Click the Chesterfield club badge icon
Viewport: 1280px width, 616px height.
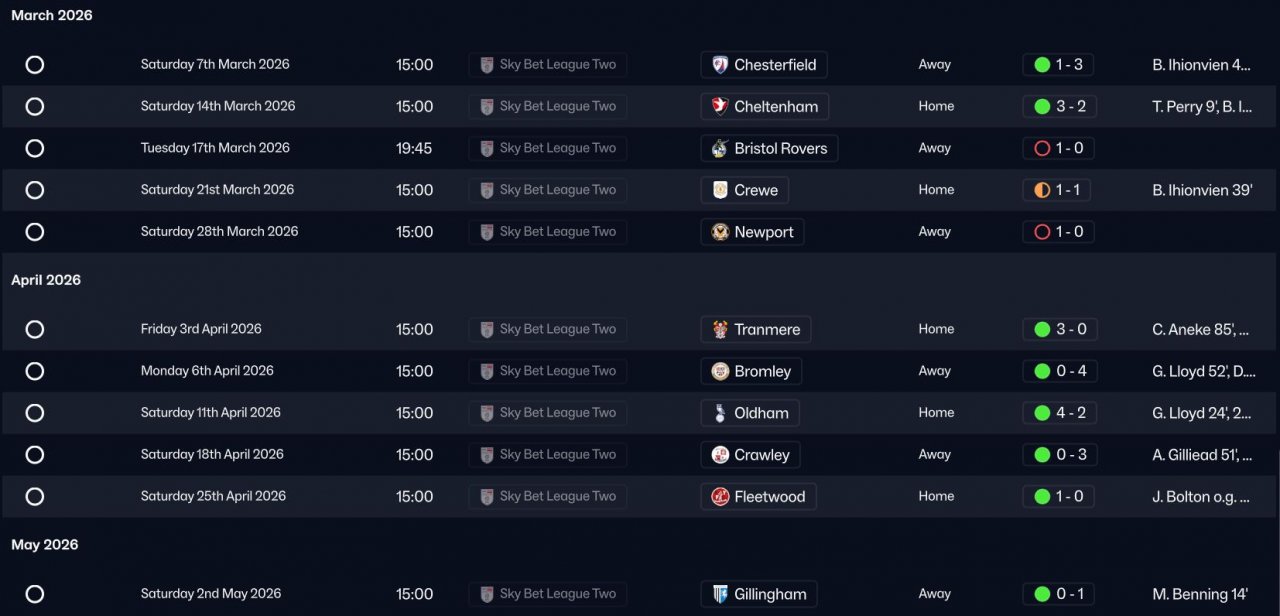[719, 65]
